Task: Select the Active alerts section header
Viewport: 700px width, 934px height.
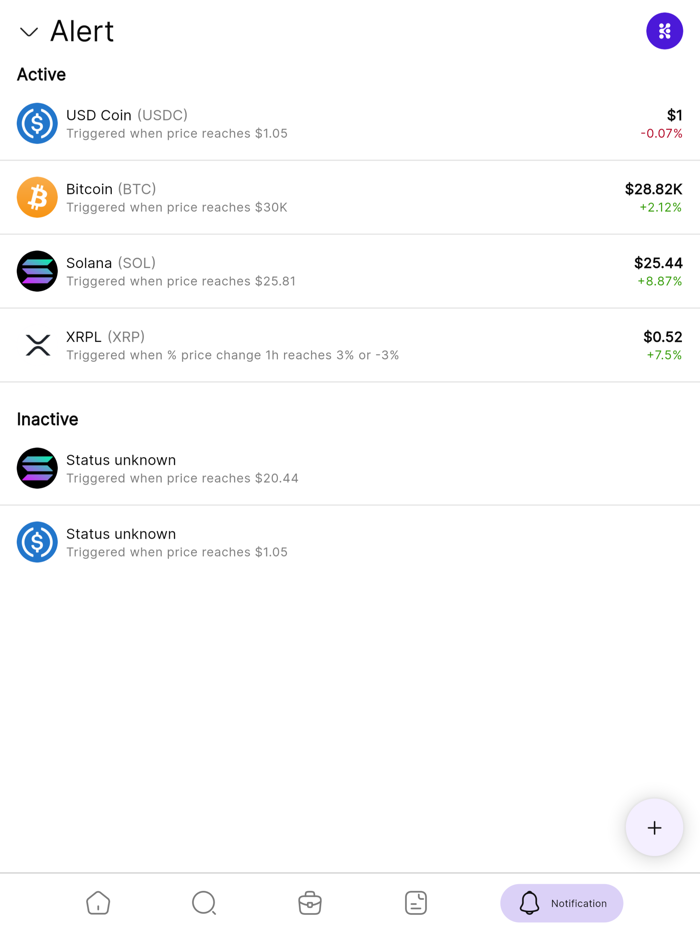Action: point(40,74)
